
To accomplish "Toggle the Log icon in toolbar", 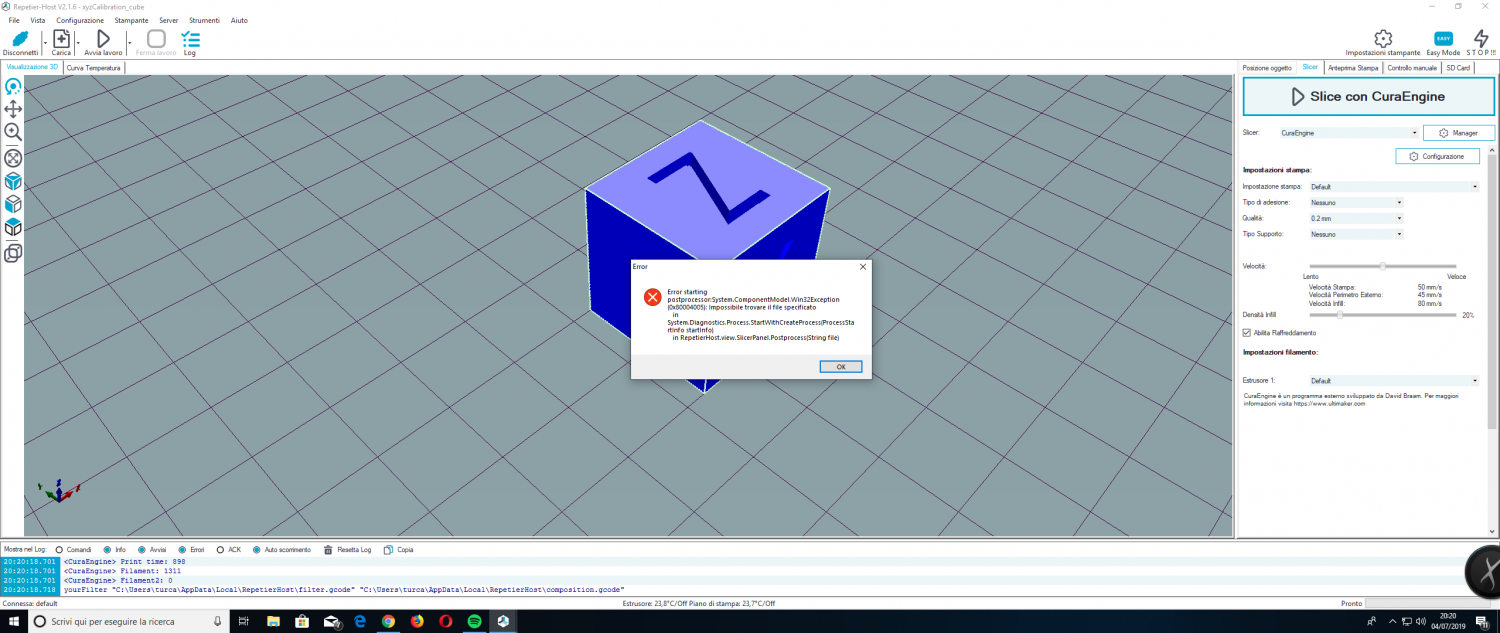I will point(190,39).
